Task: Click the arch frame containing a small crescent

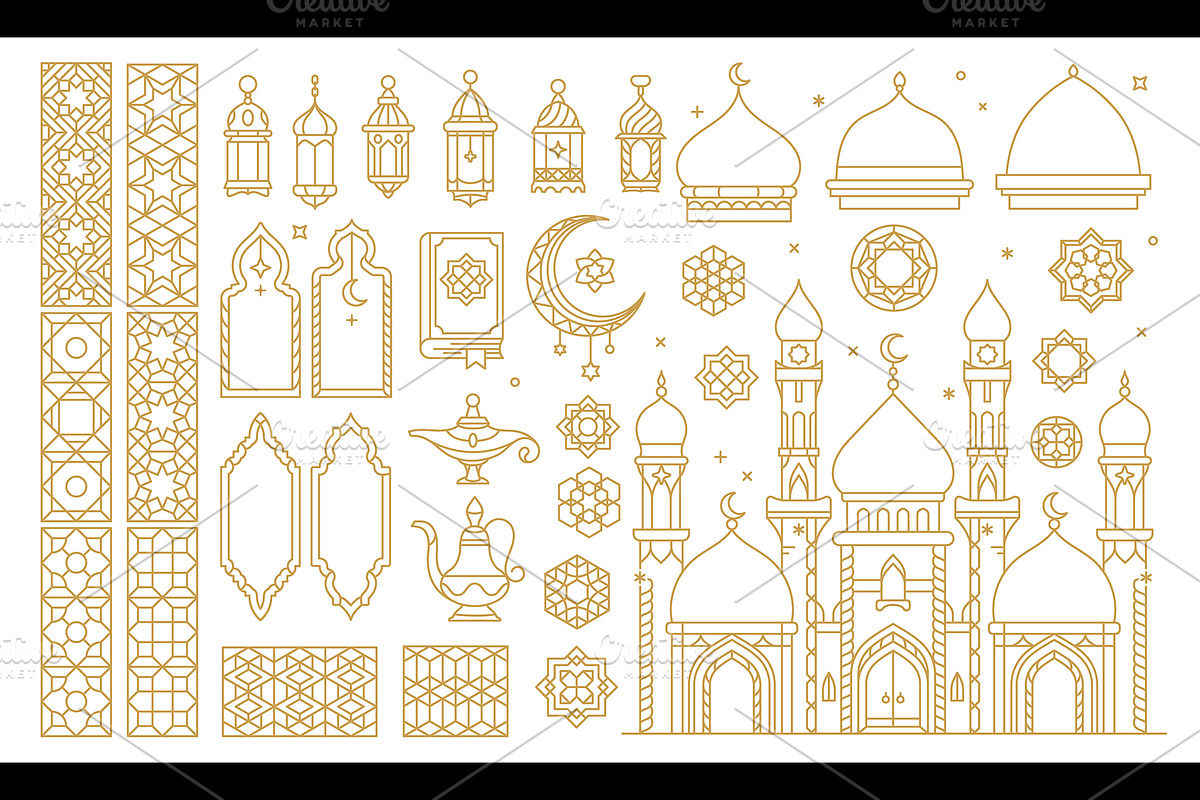Action: click(x=351, y=309)
